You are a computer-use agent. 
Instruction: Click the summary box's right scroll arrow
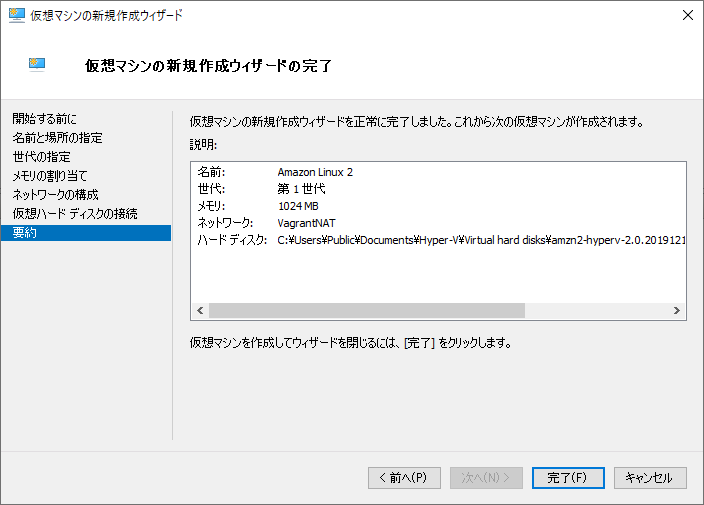[677, 311]
